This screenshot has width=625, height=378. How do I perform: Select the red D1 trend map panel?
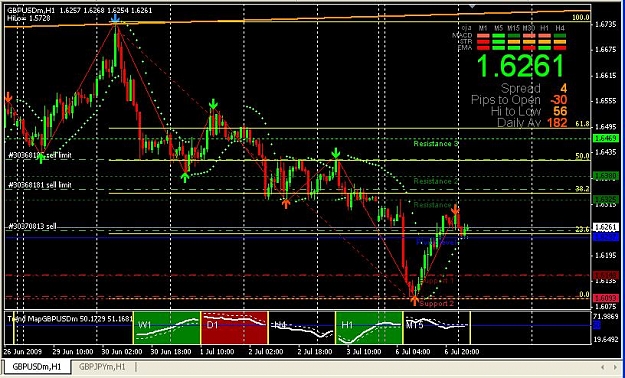[234, 328]
